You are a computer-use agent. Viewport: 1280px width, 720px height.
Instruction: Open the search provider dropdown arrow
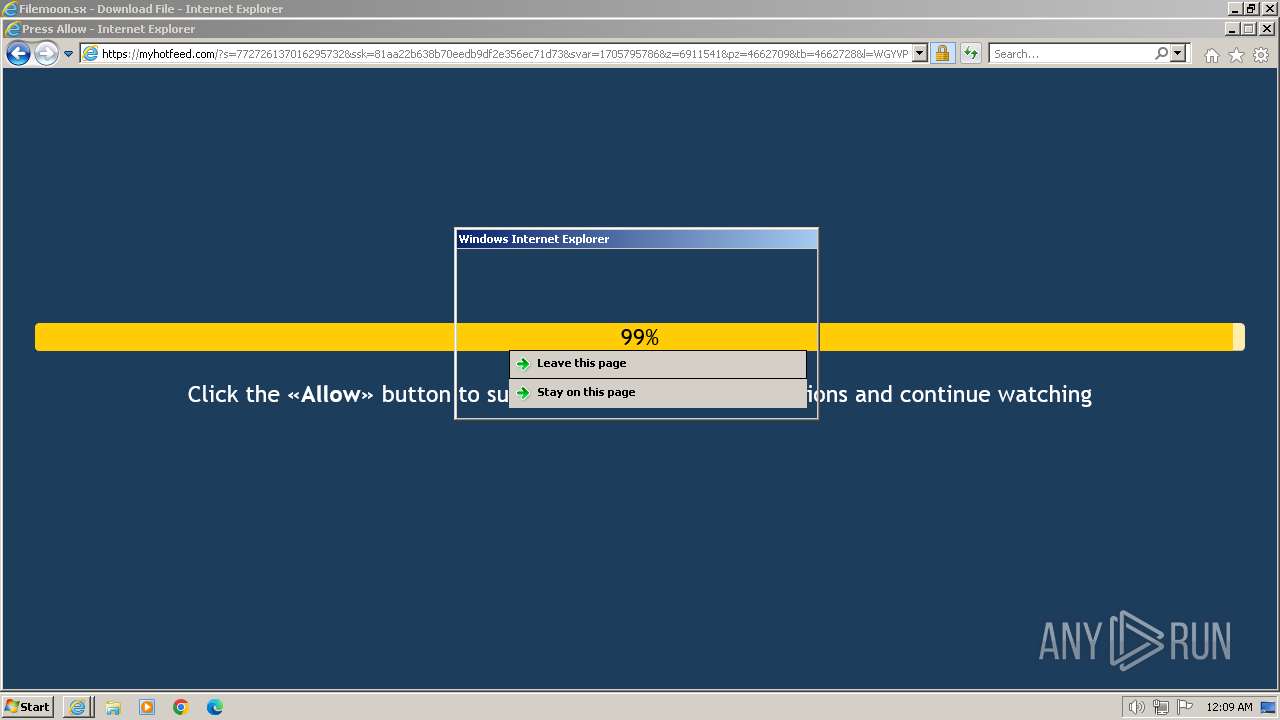1177,54
